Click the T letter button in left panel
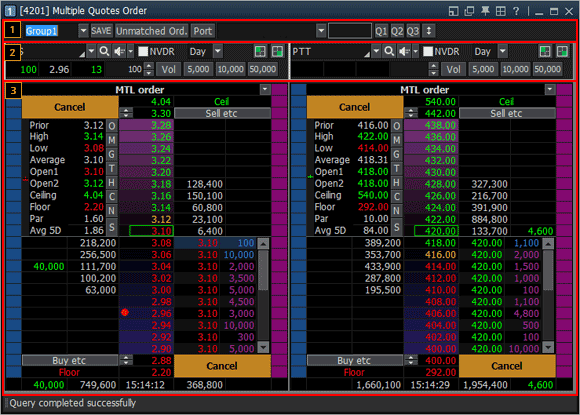This screenshot has width=580, height=415. pos(111,168)
